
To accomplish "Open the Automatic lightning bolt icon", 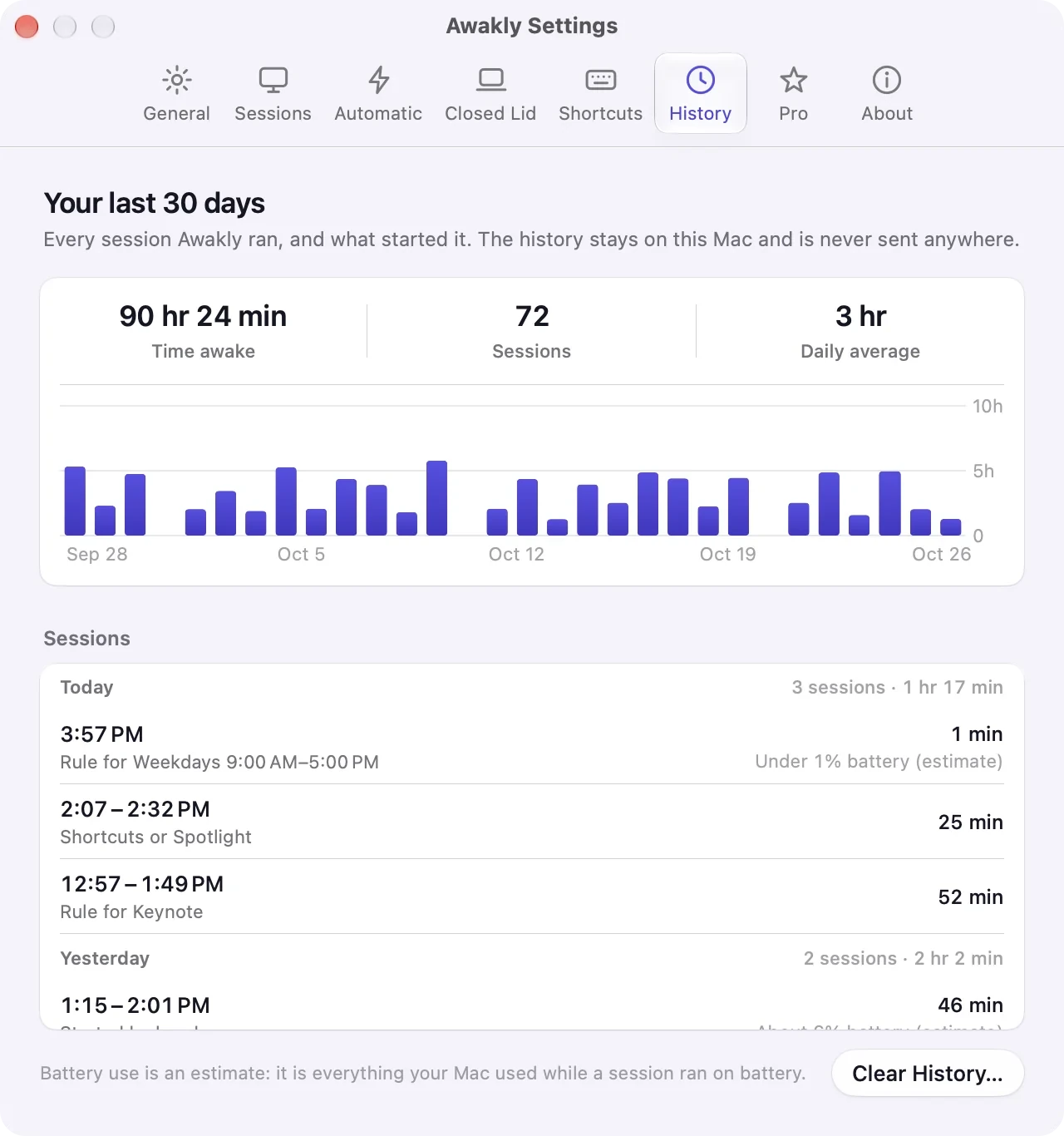I will pos(378,80).
